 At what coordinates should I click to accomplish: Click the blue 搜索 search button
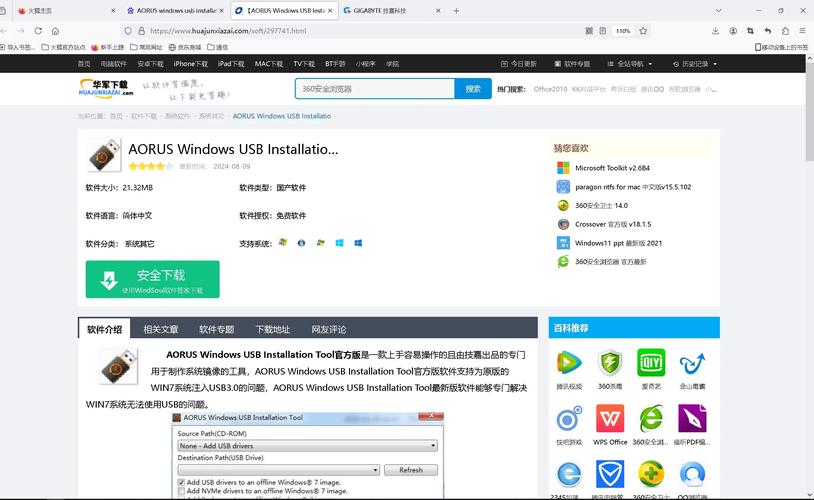pyautogui.click(x=473, y=89)
